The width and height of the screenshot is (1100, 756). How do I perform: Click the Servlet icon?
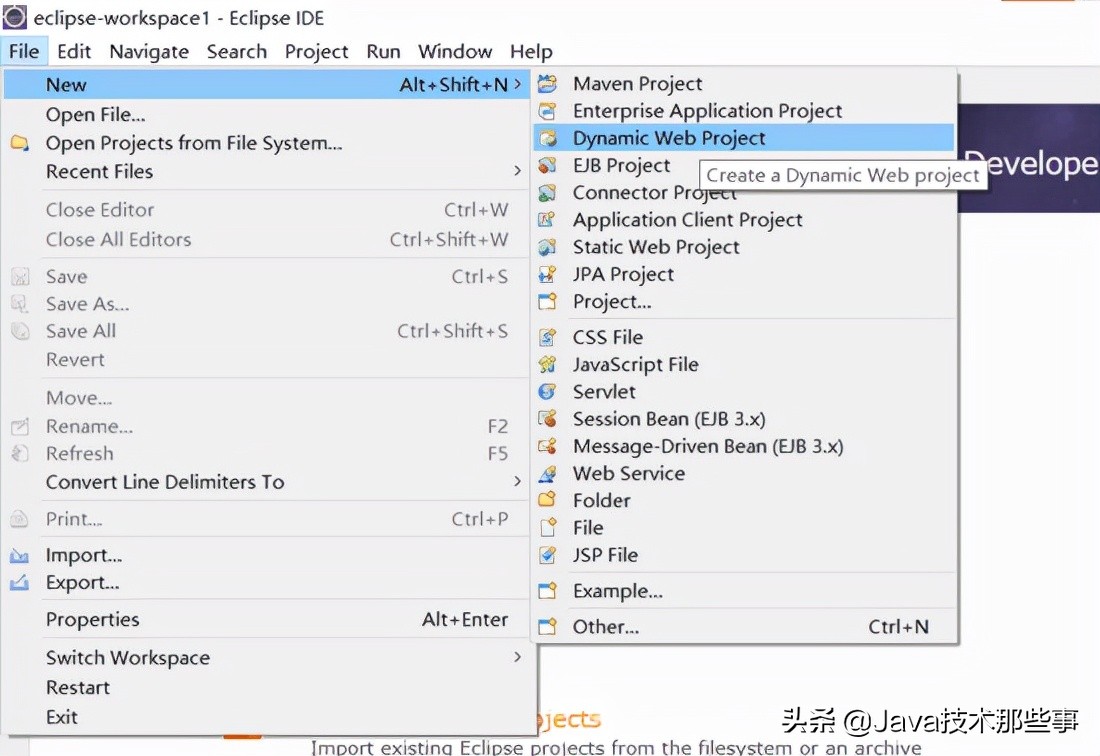547,391
